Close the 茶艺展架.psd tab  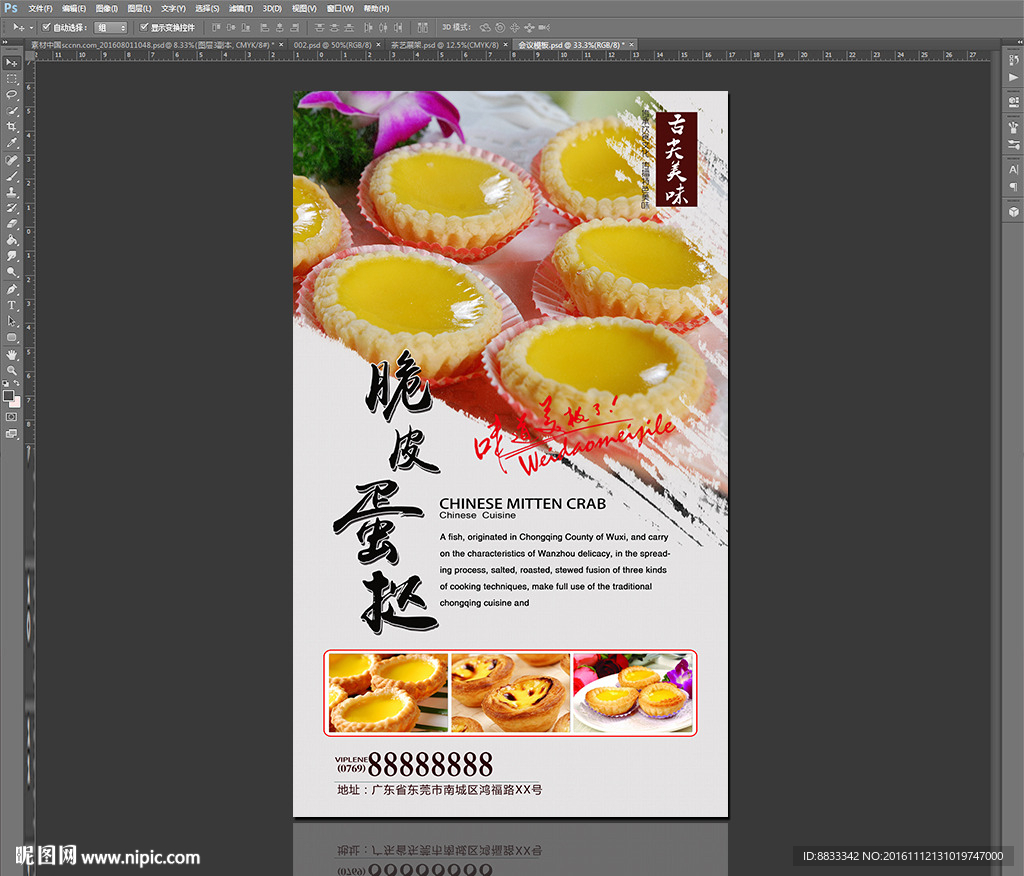(x=505, y=45)
